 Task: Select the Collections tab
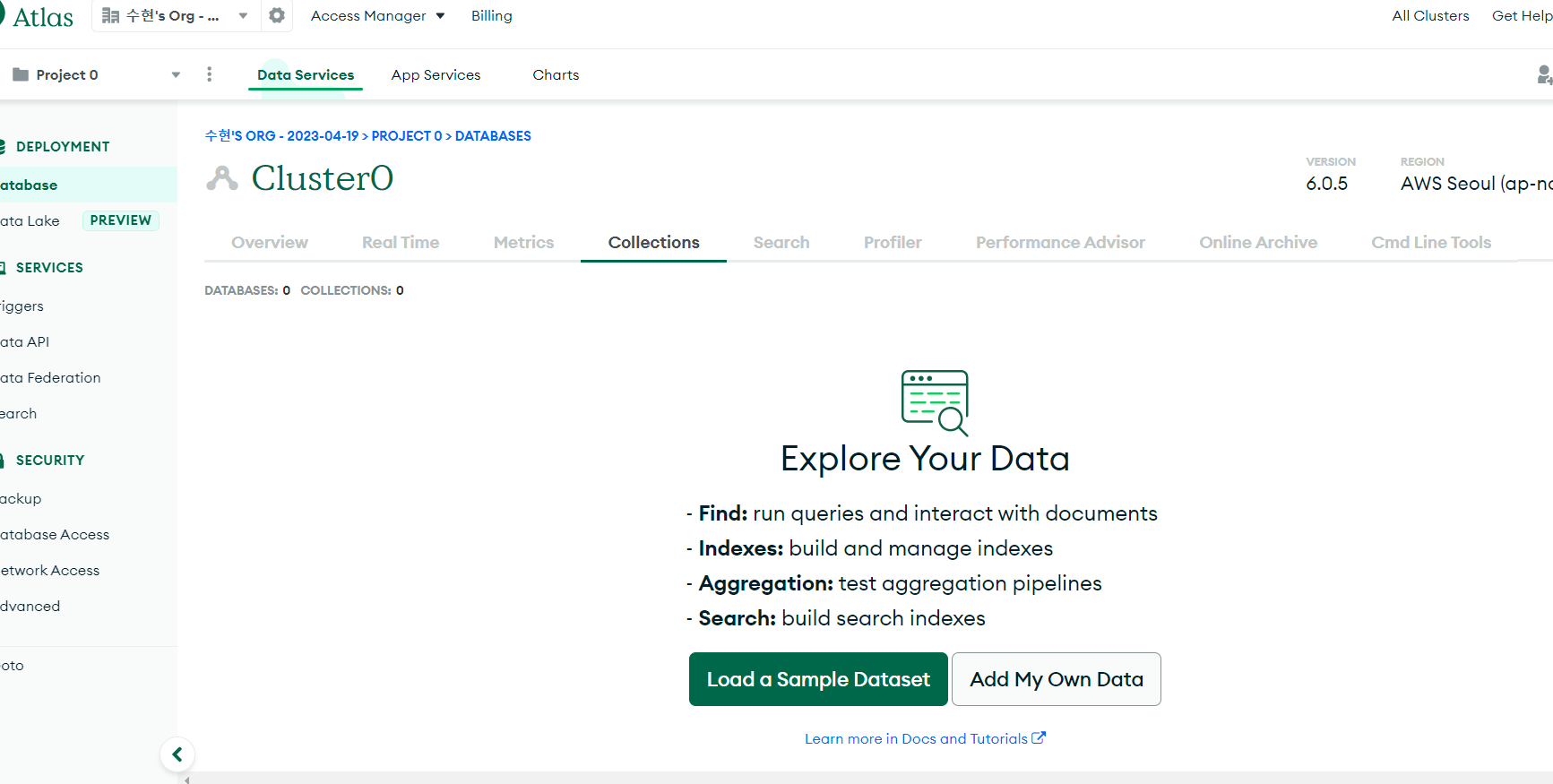tap(654, 242)
